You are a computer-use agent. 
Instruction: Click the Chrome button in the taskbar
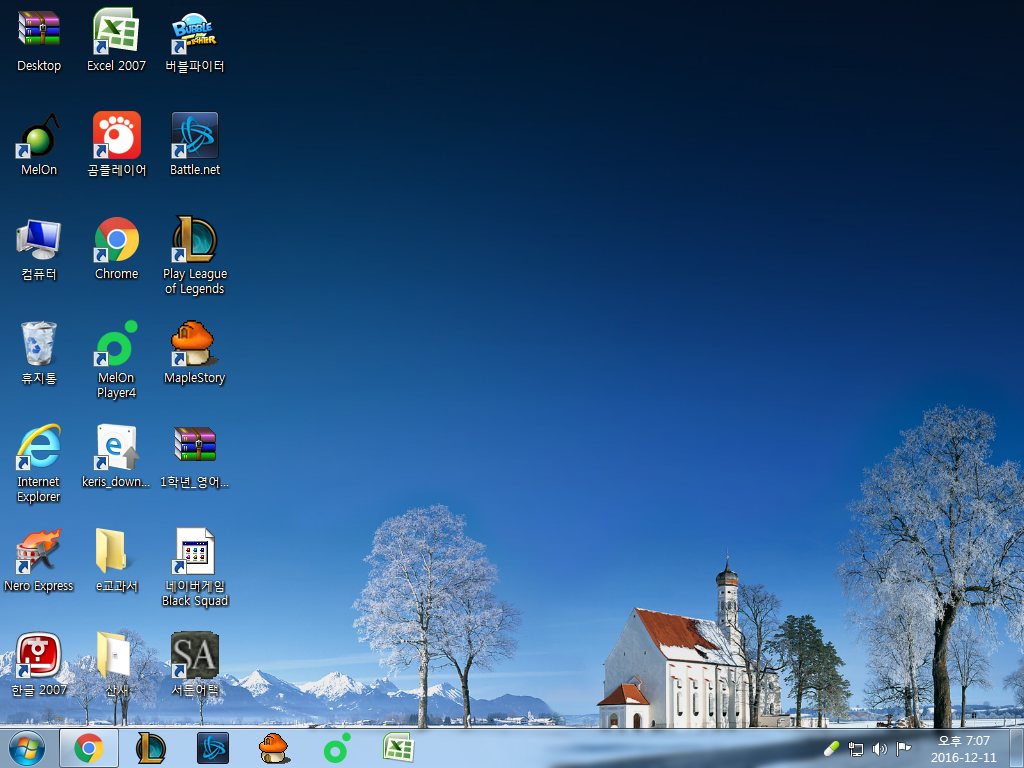[x=89, y=747]
